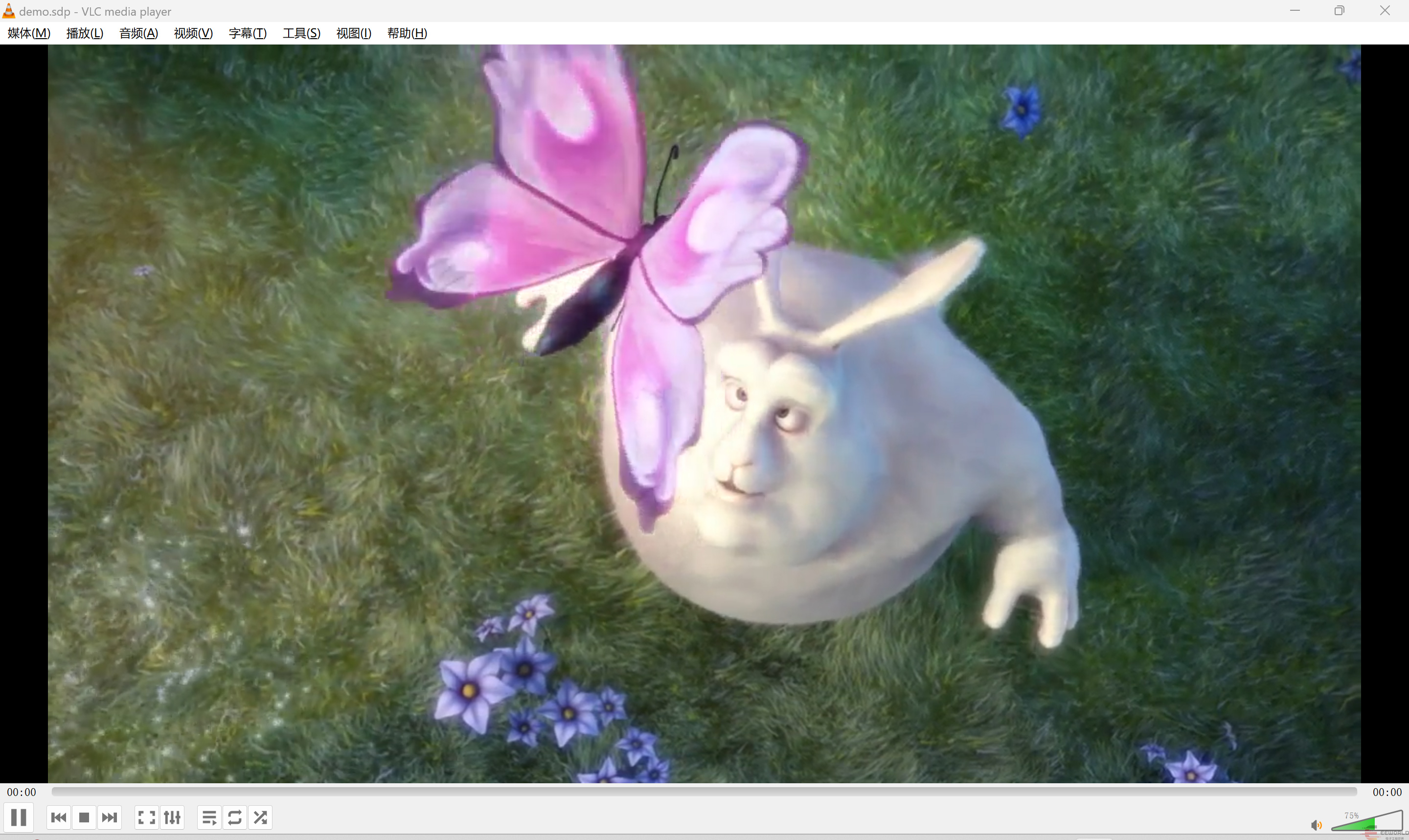Stop playback with the stop button
Image resolution: width=1409 pixels, height=840 pixels.
tap(84, 817)
